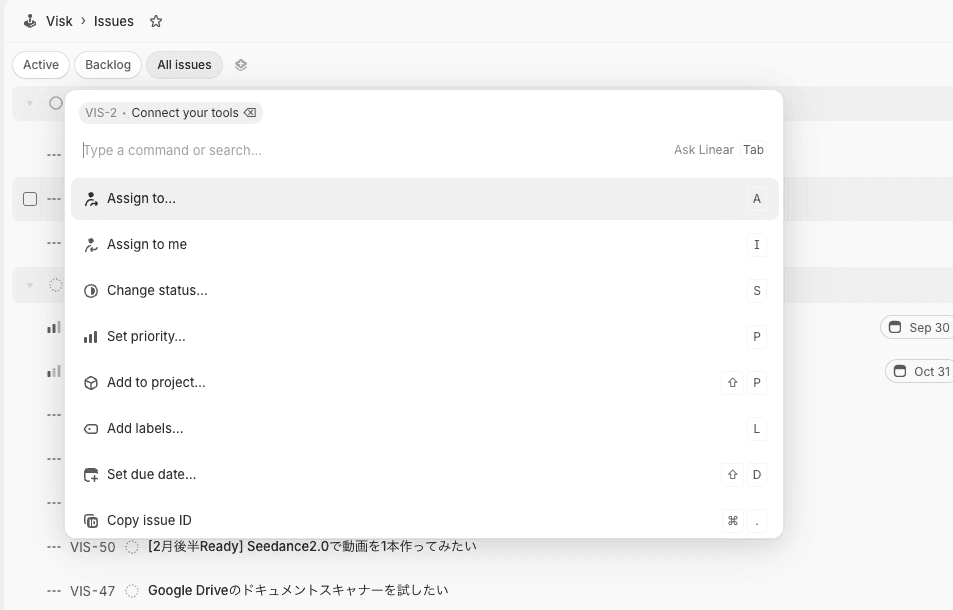This screenshot has height=610, width=953.
Task: Open Visk in the breadcrumb
Action: click(59, 21)
